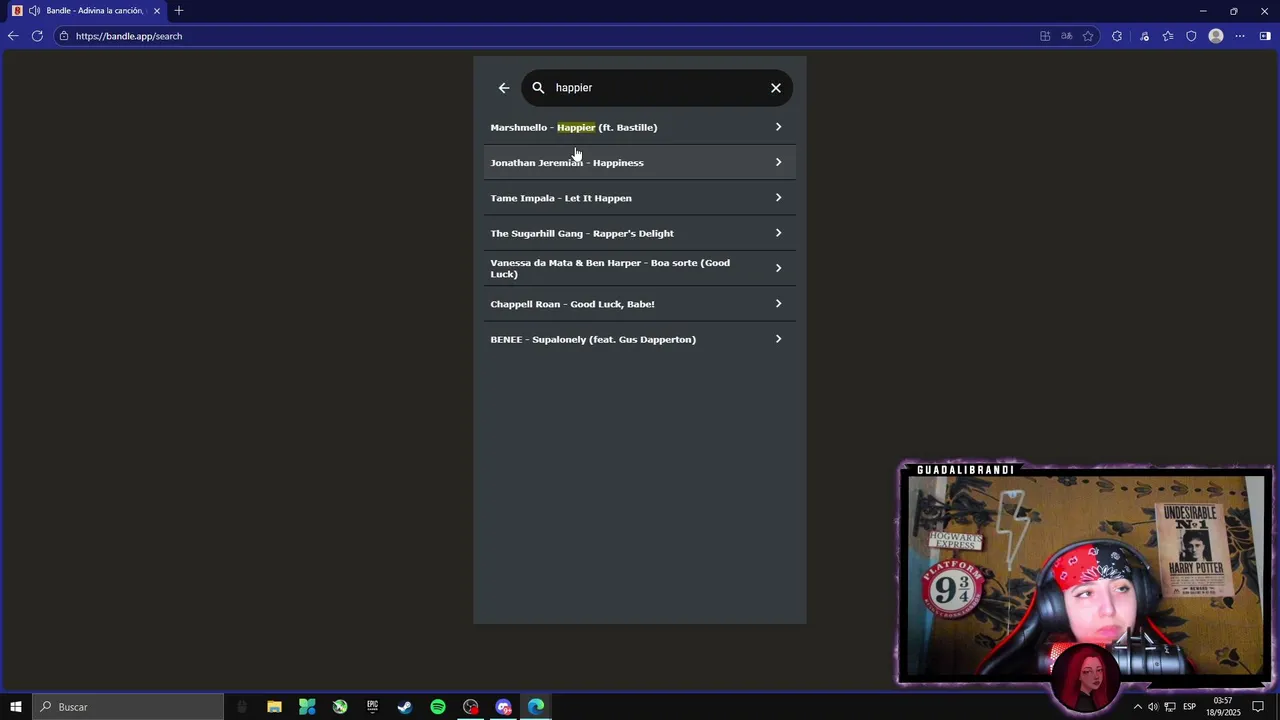This screenshot has width=1280, height=720.
Task: Add page to favorites with star
Action: [1088, 36]
